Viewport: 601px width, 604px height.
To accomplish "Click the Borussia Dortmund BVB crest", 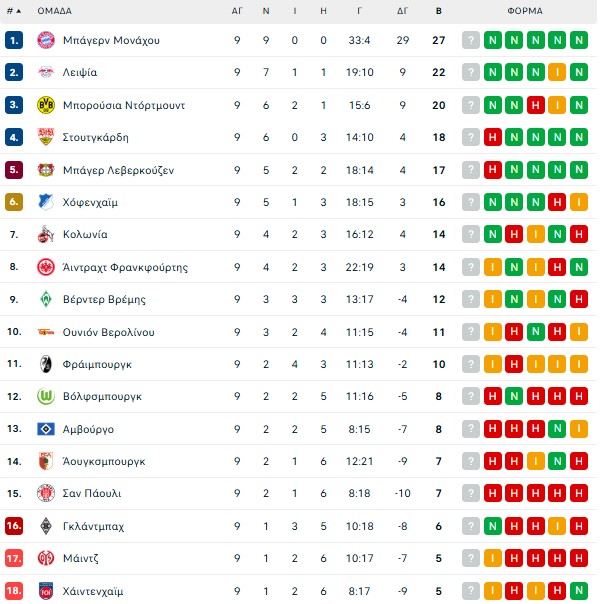I will pos(45,105).
